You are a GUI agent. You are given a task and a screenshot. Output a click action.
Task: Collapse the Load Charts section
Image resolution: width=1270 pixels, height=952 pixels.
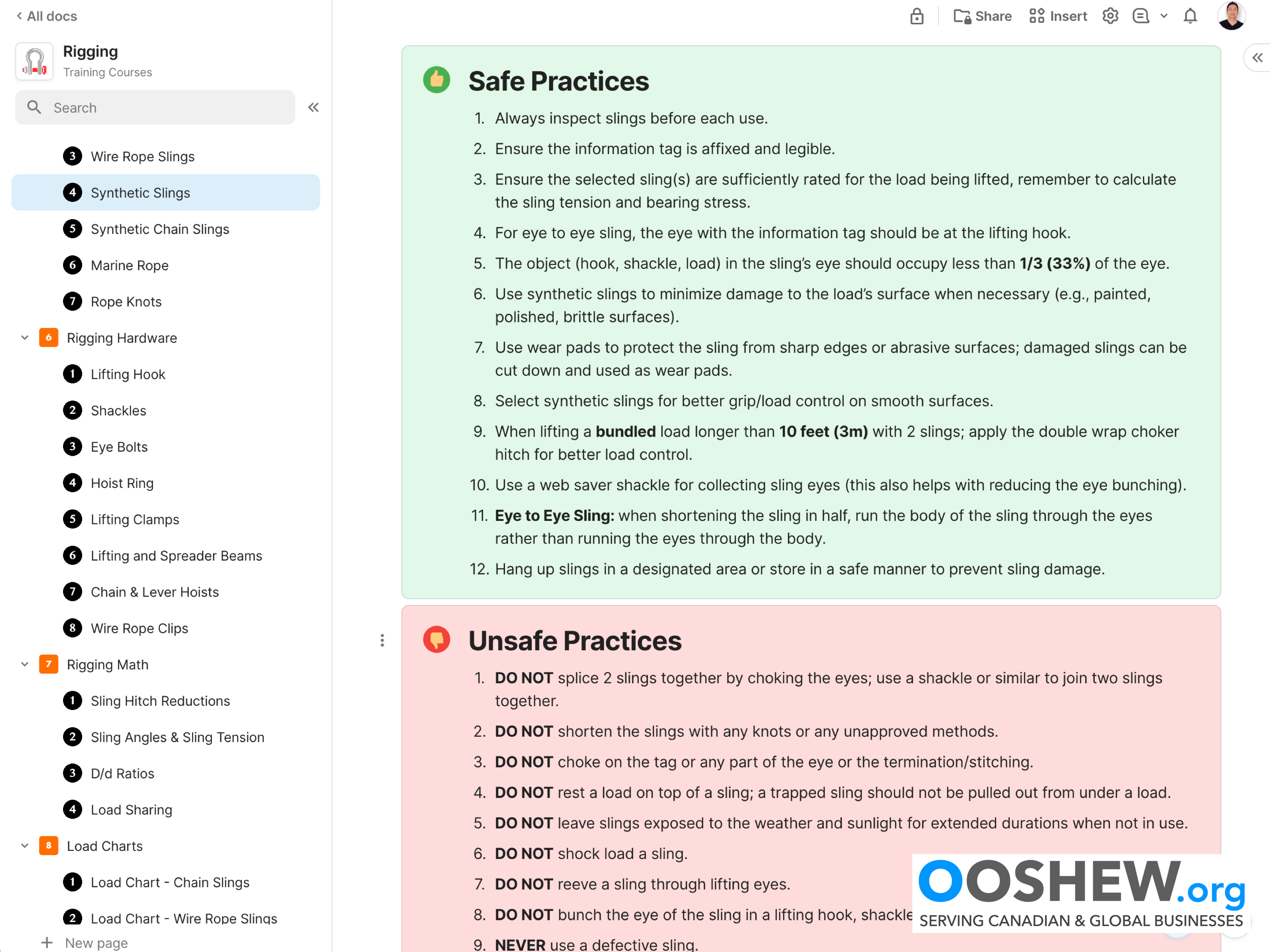(25, 846)
